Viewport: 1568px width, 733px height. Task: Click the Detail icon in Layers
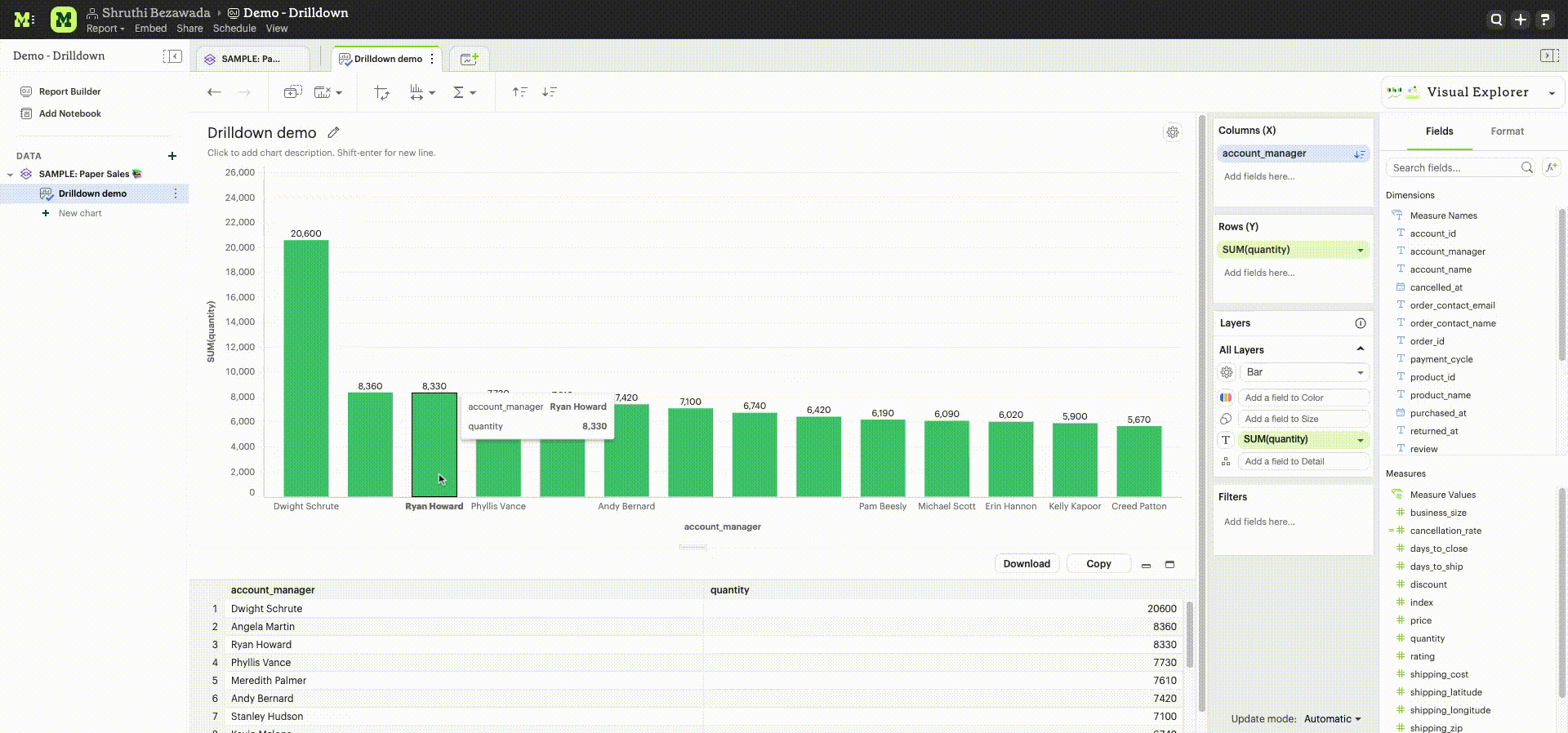click(x=1226, y=461)
